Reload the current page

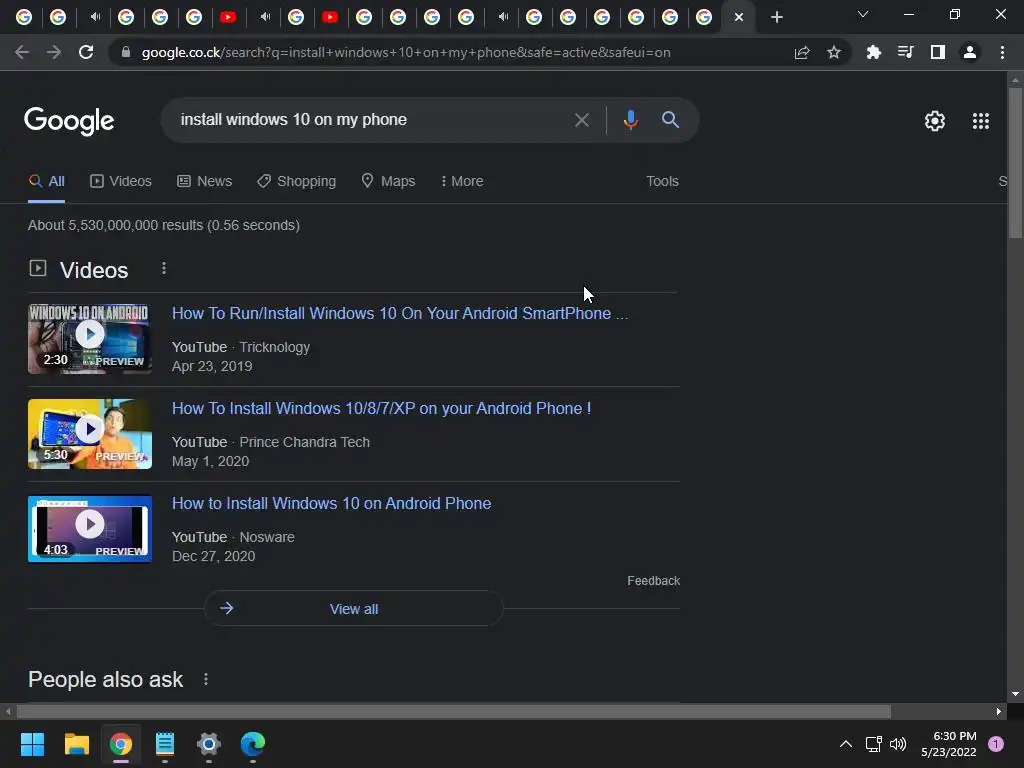tap(86, 52)
